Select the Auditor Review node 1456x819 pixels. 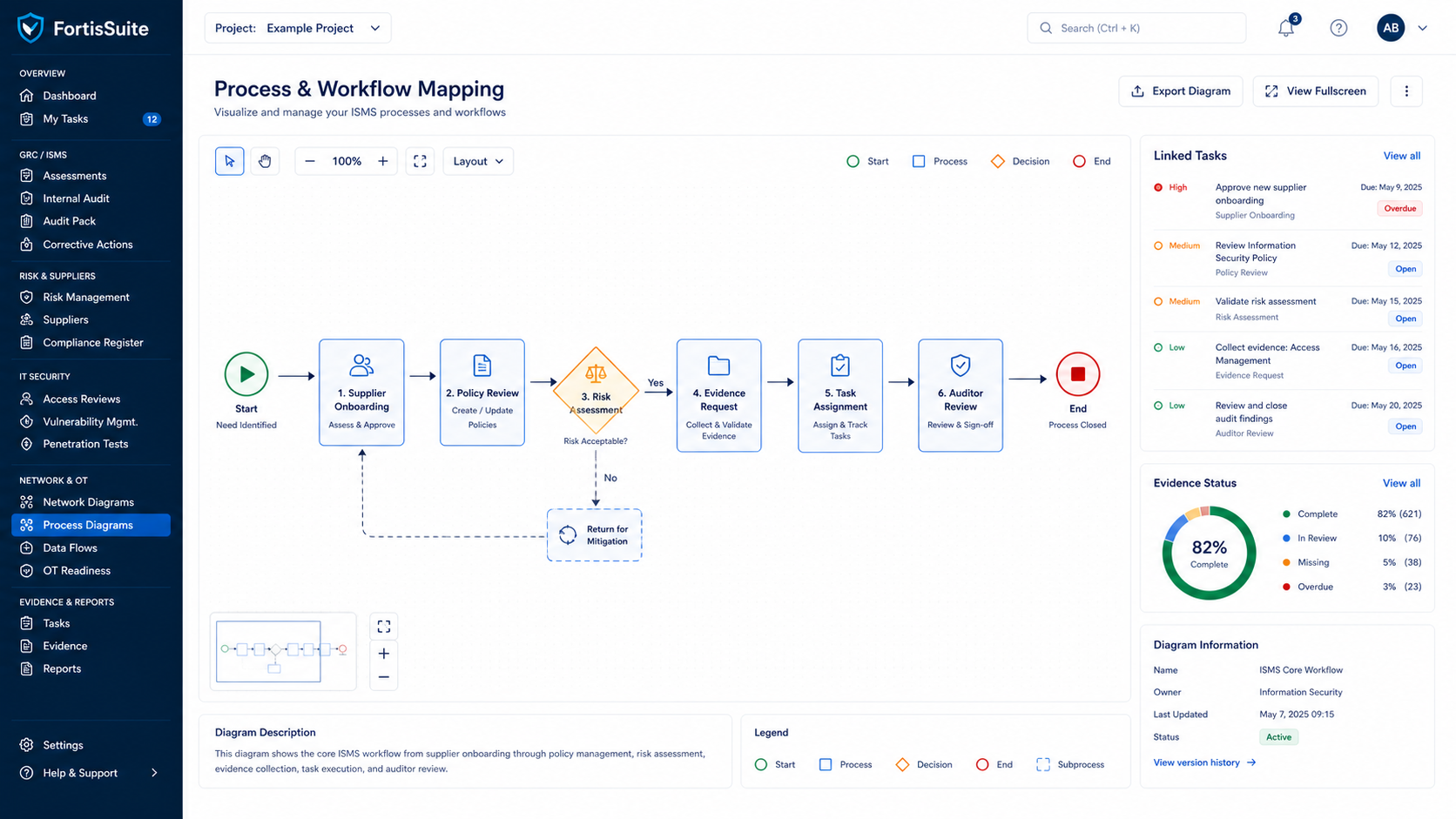point(961,395)
